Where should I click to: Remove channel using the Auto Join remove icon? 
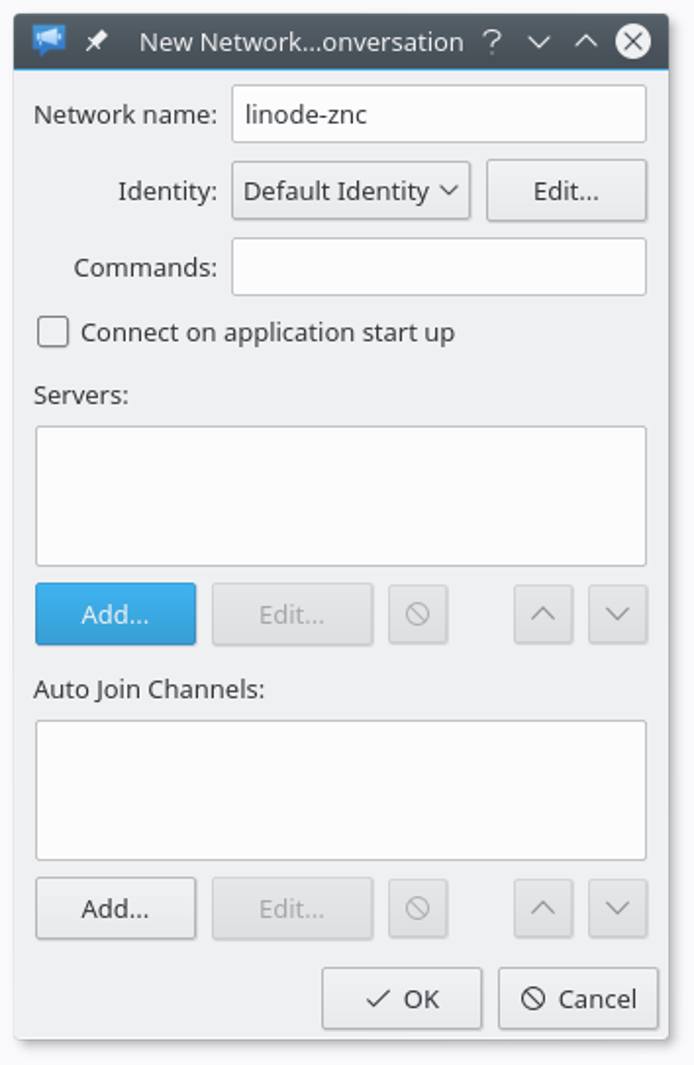pyautogui.click(x=418, y=908)
